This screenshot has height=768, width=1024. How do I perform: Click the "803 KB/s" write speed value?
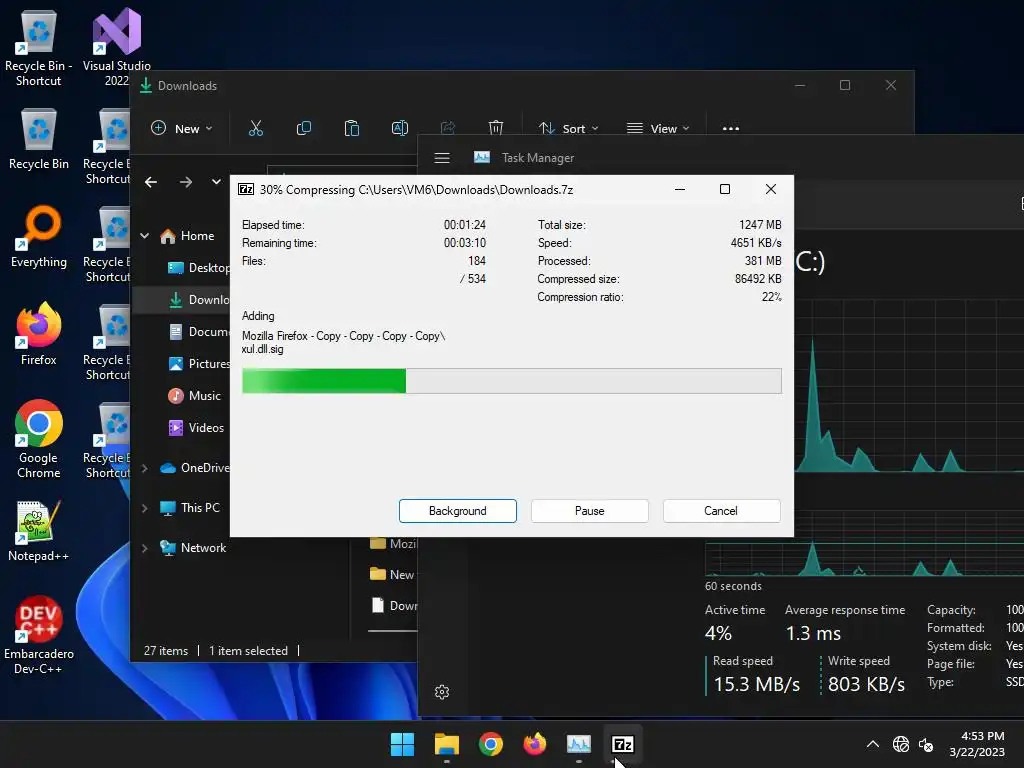click(x=866, y=684)
